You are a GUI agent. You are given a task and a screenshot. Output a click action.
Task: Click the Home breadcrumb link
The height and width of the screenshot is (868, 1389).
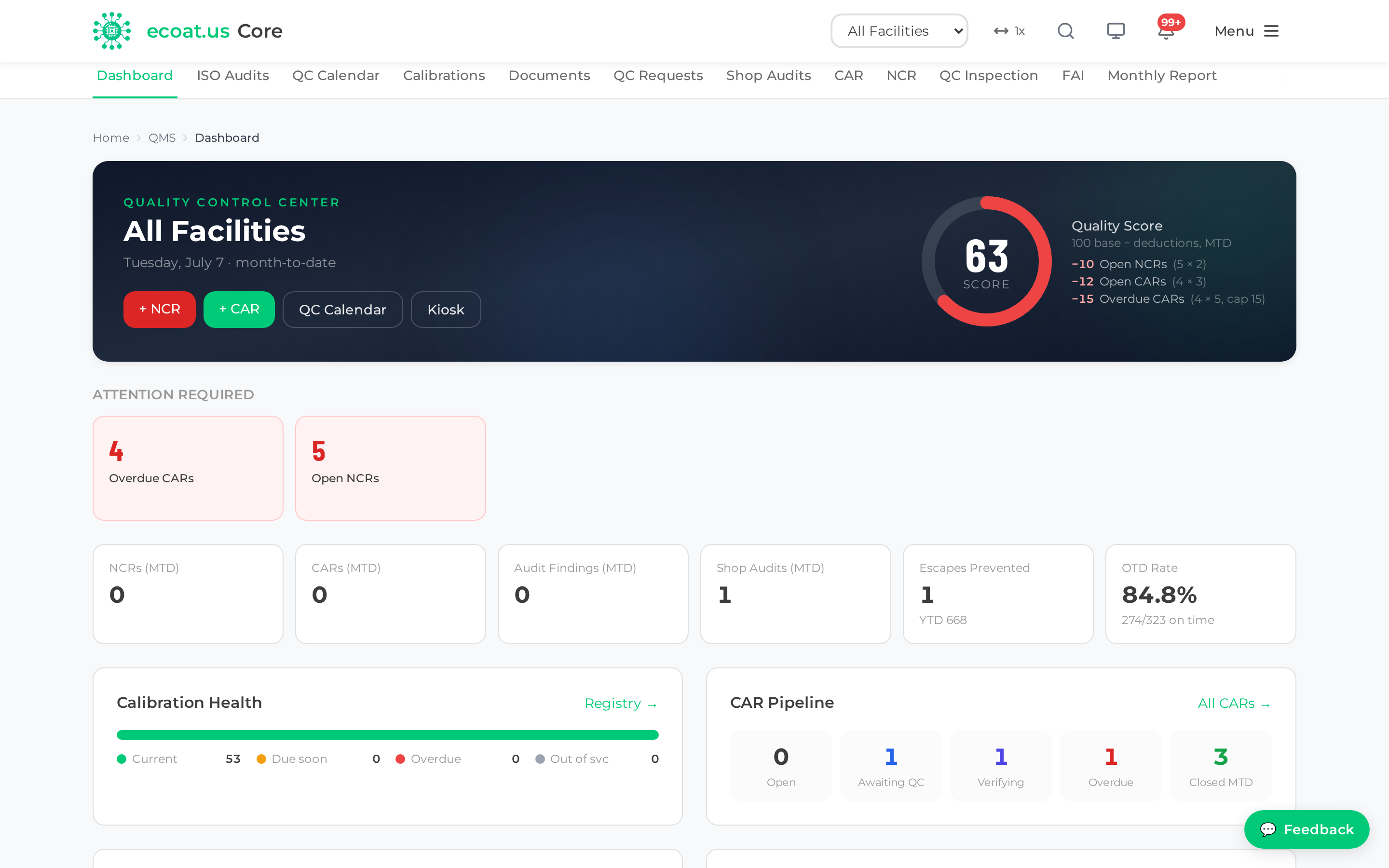tap(111, 138)
